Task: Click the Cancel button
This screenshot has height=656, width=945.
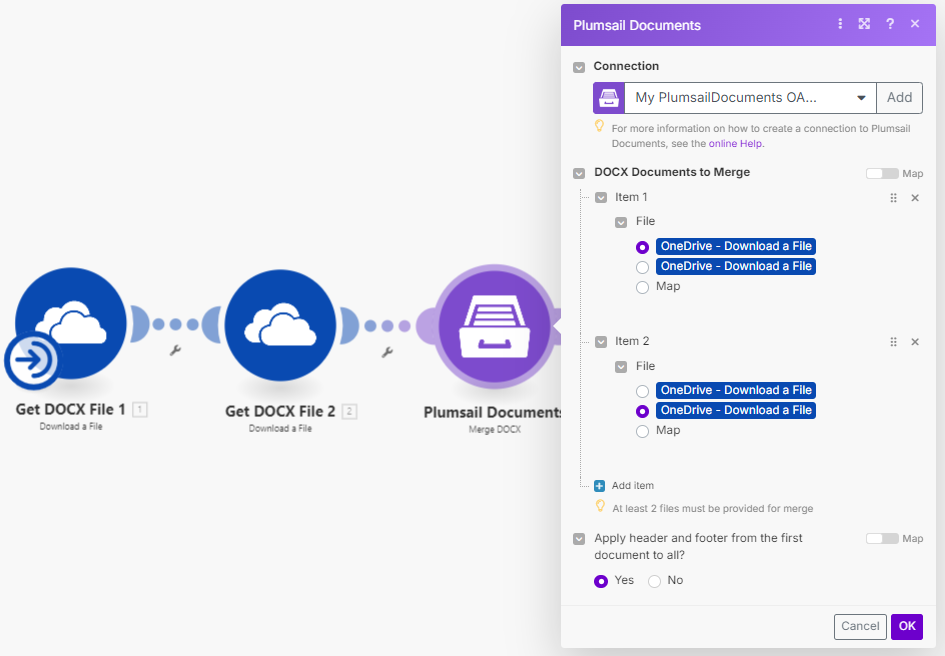Action: pyautogui.click(x=860, y=626)
